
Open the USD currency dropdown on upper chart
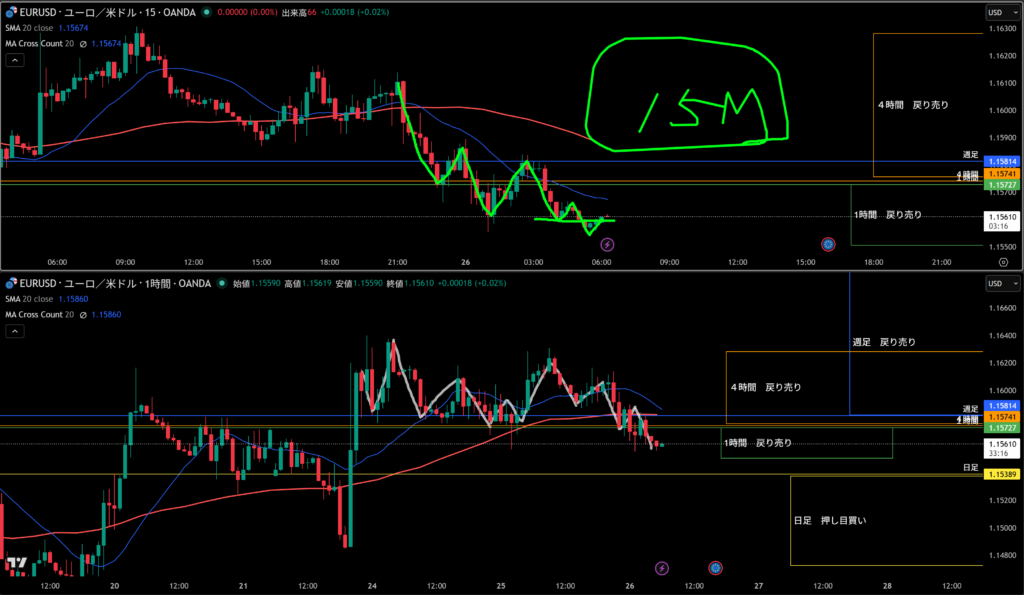point(996,13)
